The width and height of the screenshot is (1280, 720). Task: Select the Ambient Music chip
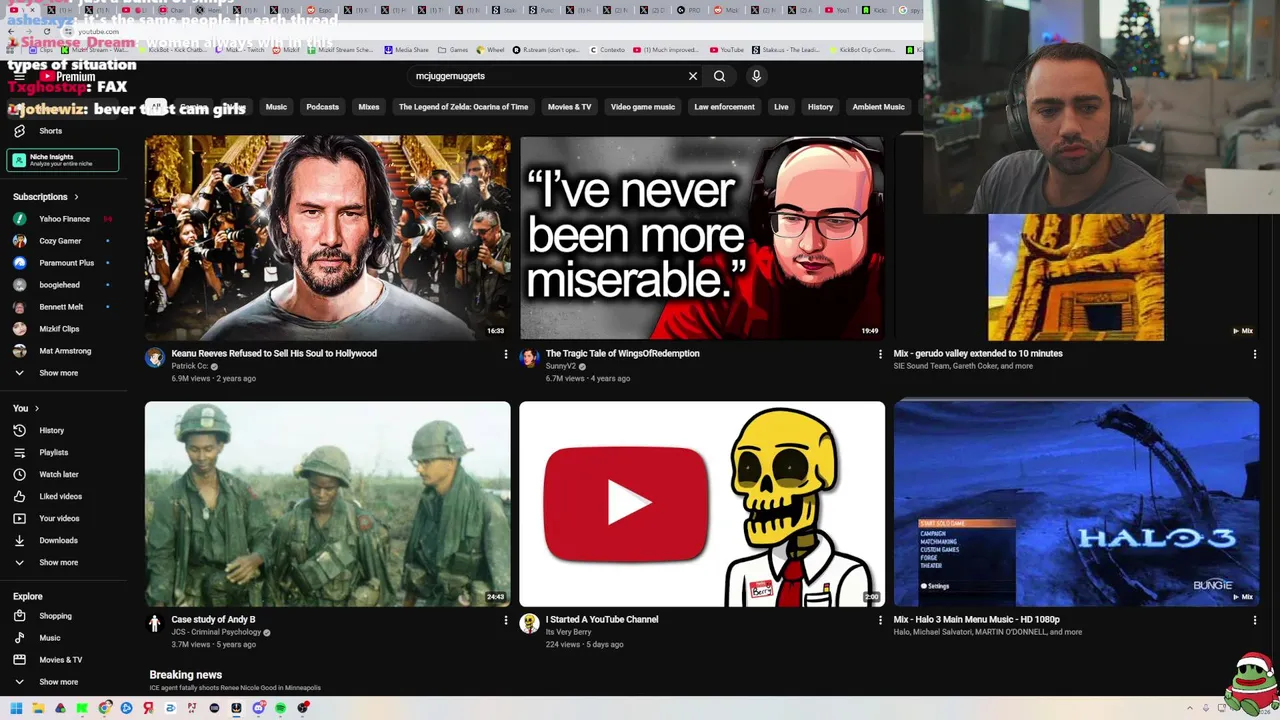(x=878, y=107)
